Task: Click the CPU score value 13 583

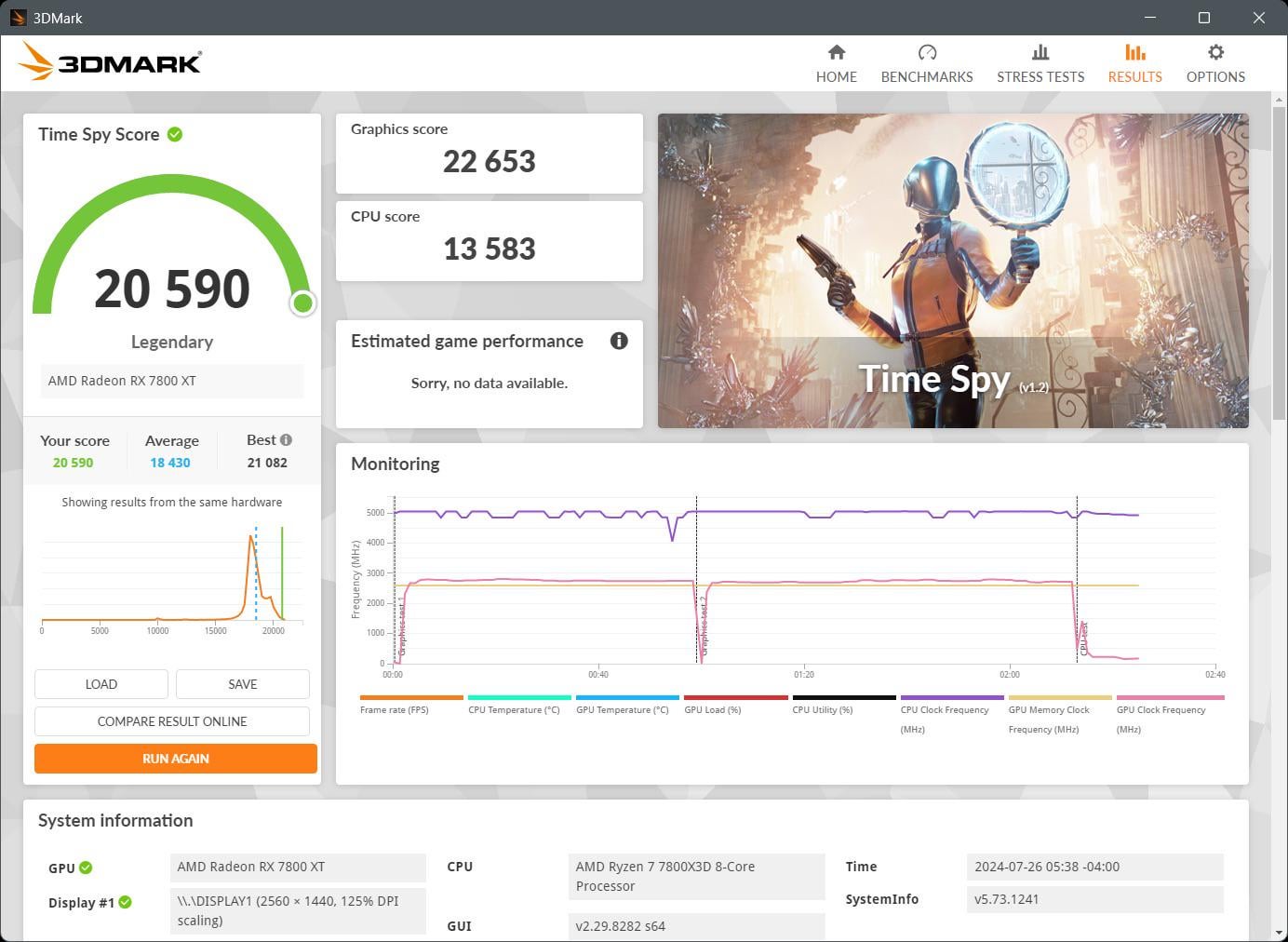Action: [x=490, y=249]
